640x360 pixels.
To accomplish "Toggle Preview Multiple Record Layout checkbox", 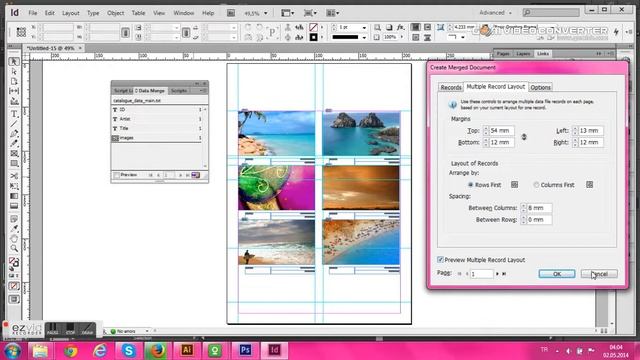I will point(440,260).
